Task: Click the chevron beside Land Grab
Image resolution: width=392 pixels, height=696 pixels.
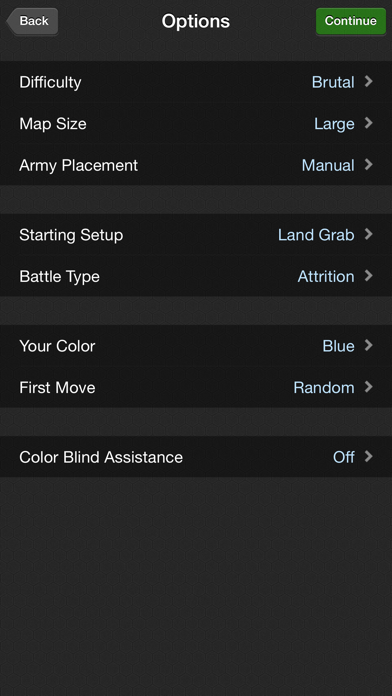Action: [368, 234]
